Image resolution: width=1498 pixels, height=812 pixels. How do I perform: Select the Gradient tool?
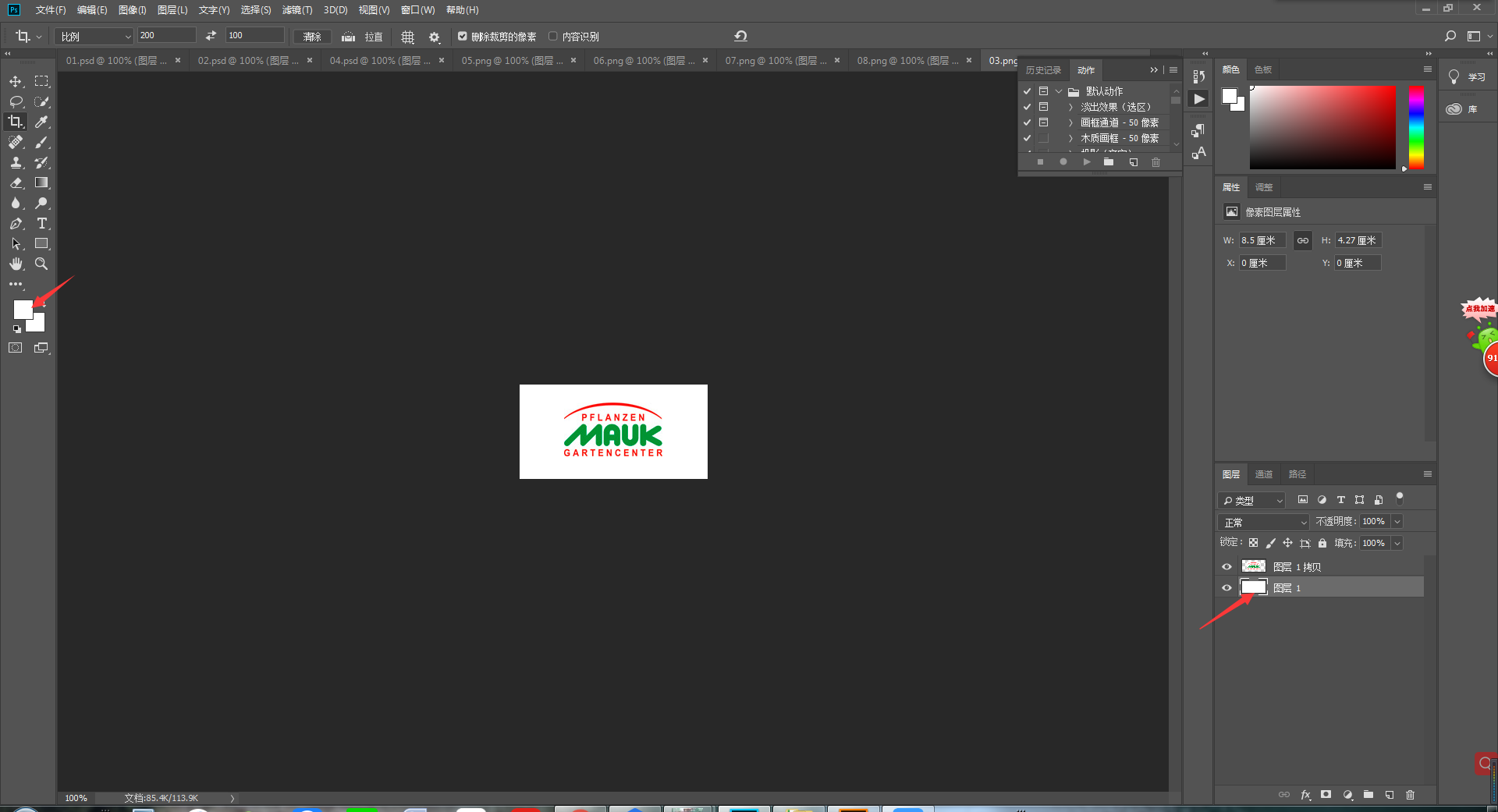[x=42, y=183]
